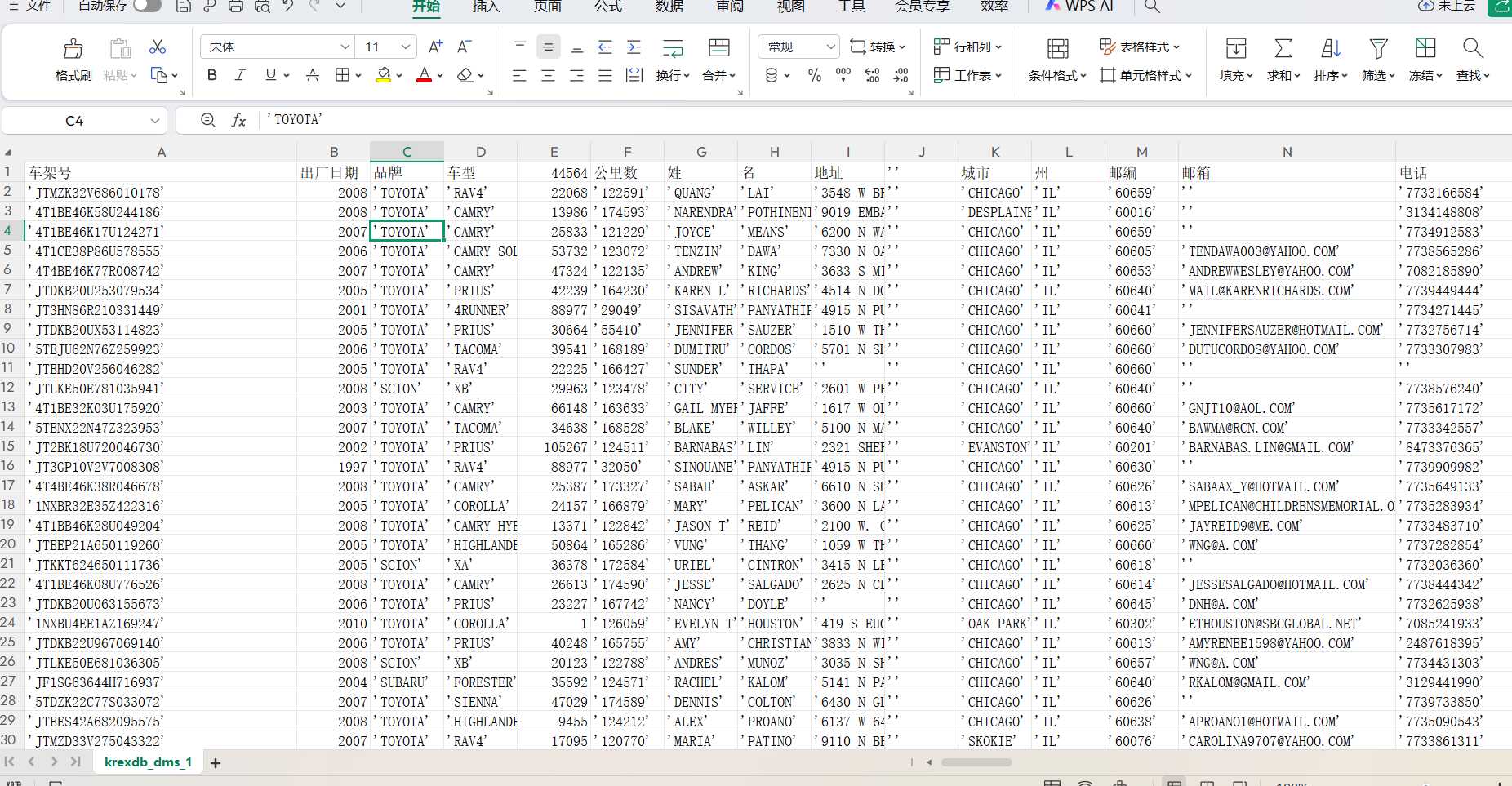Screen dimensions: 1512x786
Task: Open the 行和列 dropdown
Action: (x=968, y=47)
